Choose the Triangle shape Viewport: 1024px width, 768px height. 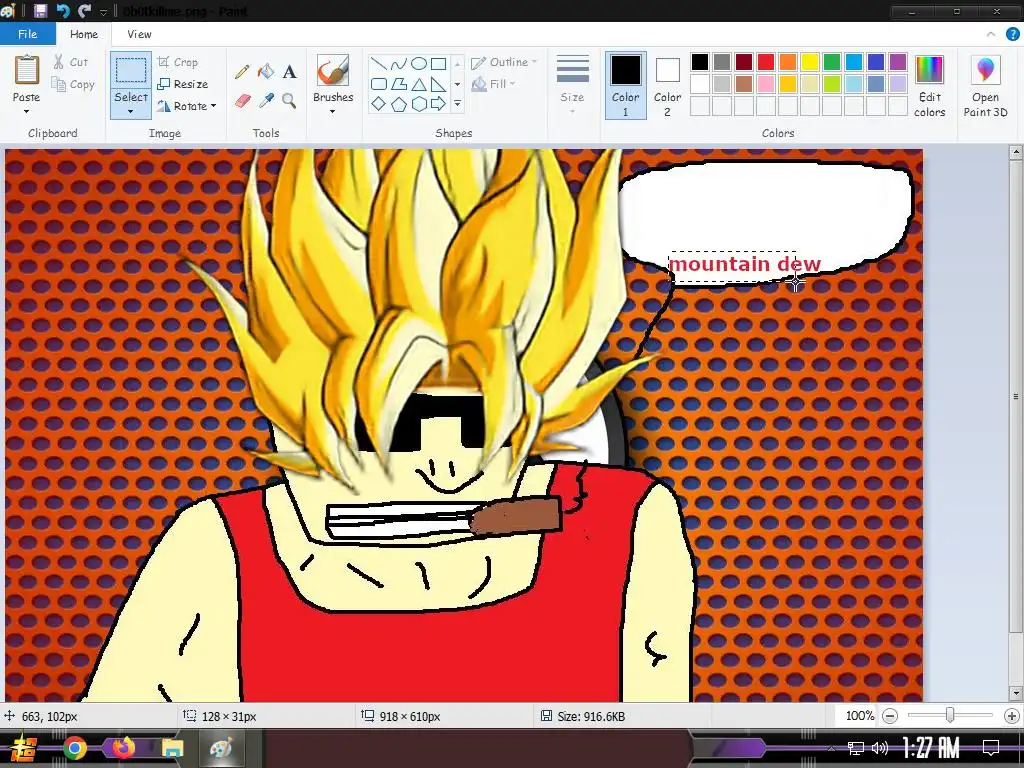[x=419, y=84]
